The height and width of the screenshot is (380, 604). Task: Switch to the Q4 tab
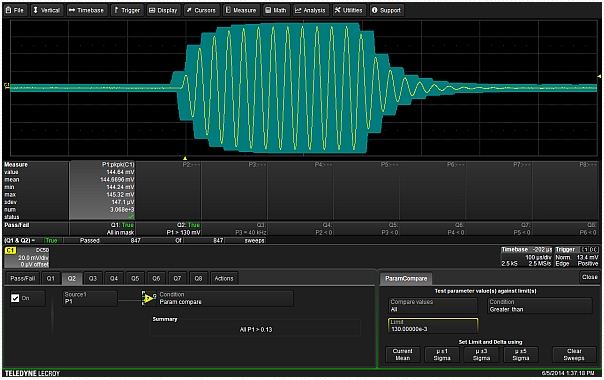point(114,278)
